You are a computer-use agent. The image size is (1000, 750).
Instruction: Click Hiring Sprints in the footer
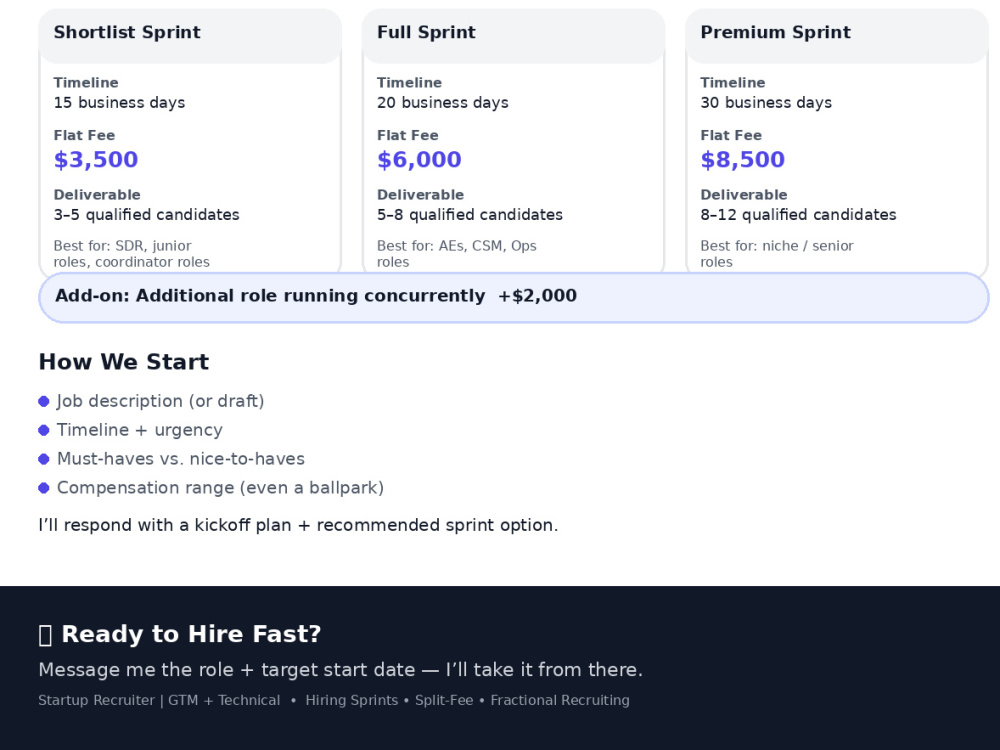coord(351,700)
